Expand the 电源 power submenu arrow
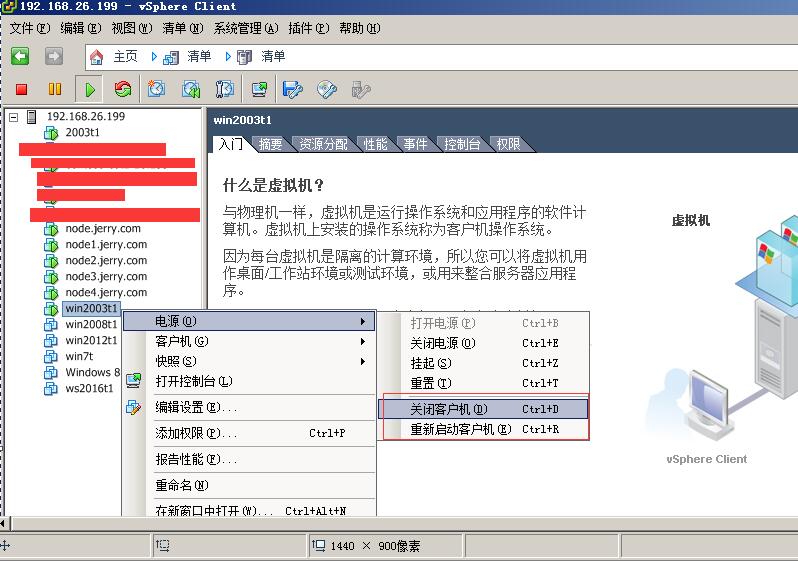Screen dimensions: 798x561 363,321
